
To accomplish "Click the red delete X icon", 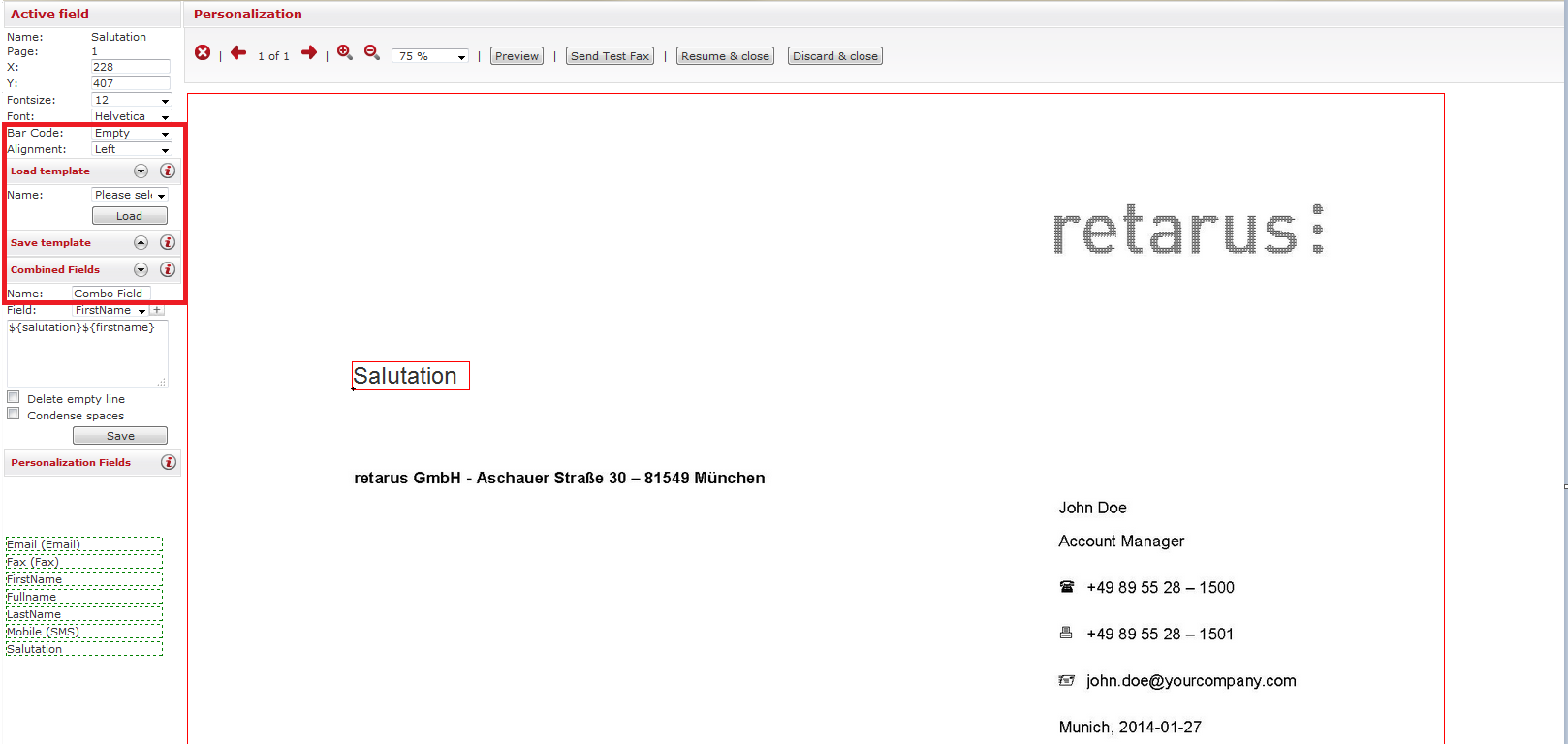I will (x=203, y=53).
